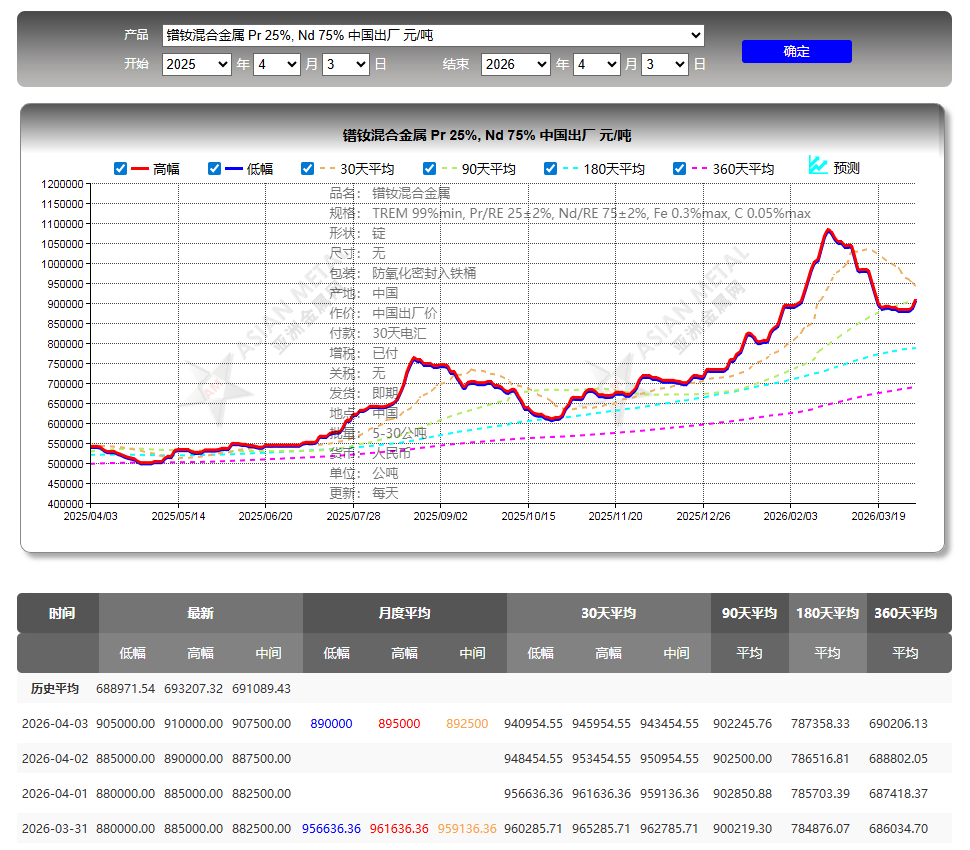Click red monthly high value 895000
The height and width of the screenshot is (850, 970).
point(399,724)
